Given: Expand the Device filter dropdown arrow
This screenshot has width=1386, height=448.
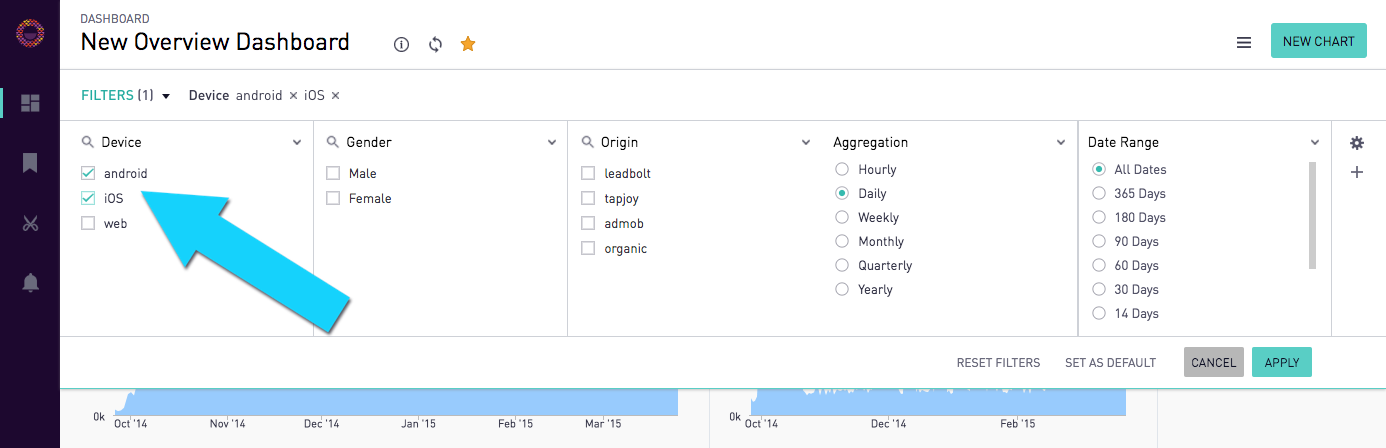Looking at the screenshot, I should (x=297, y=143).
